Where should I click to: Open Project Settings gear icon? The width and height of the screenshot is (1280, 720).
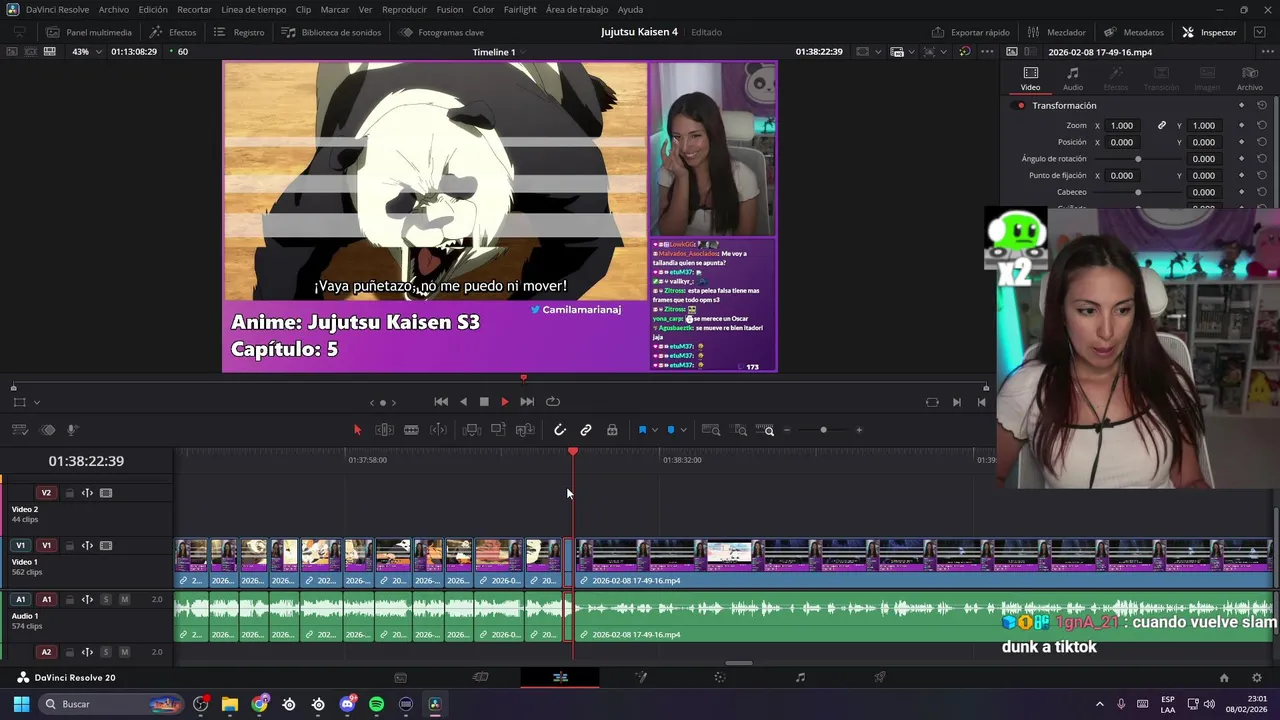click(1257, 678)
